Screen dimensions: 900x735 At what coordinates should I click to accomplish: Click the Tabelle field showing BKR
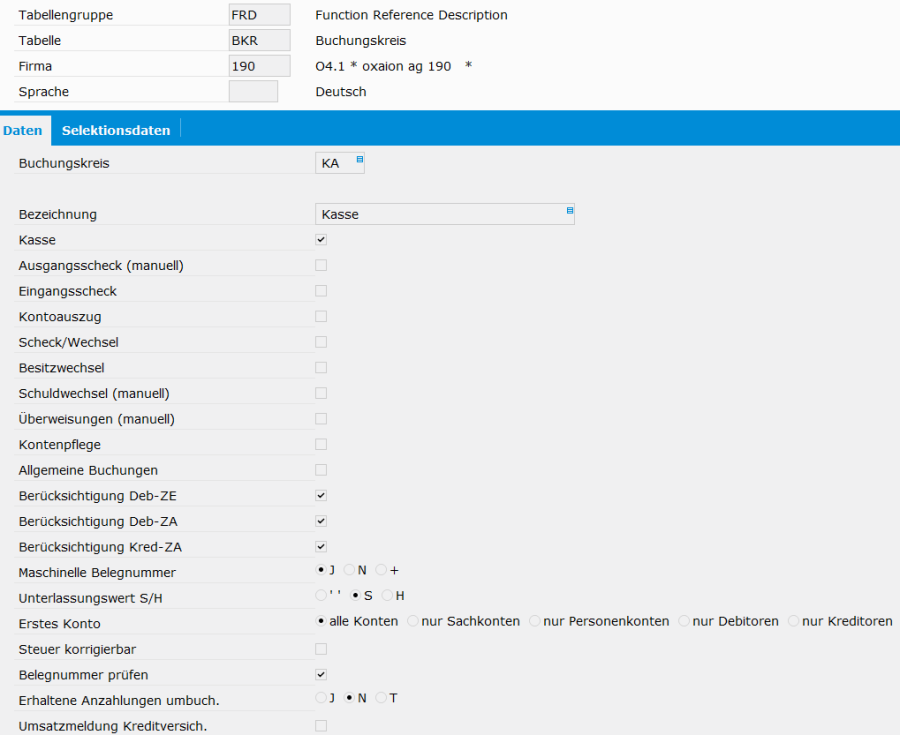tap(259, 40)
